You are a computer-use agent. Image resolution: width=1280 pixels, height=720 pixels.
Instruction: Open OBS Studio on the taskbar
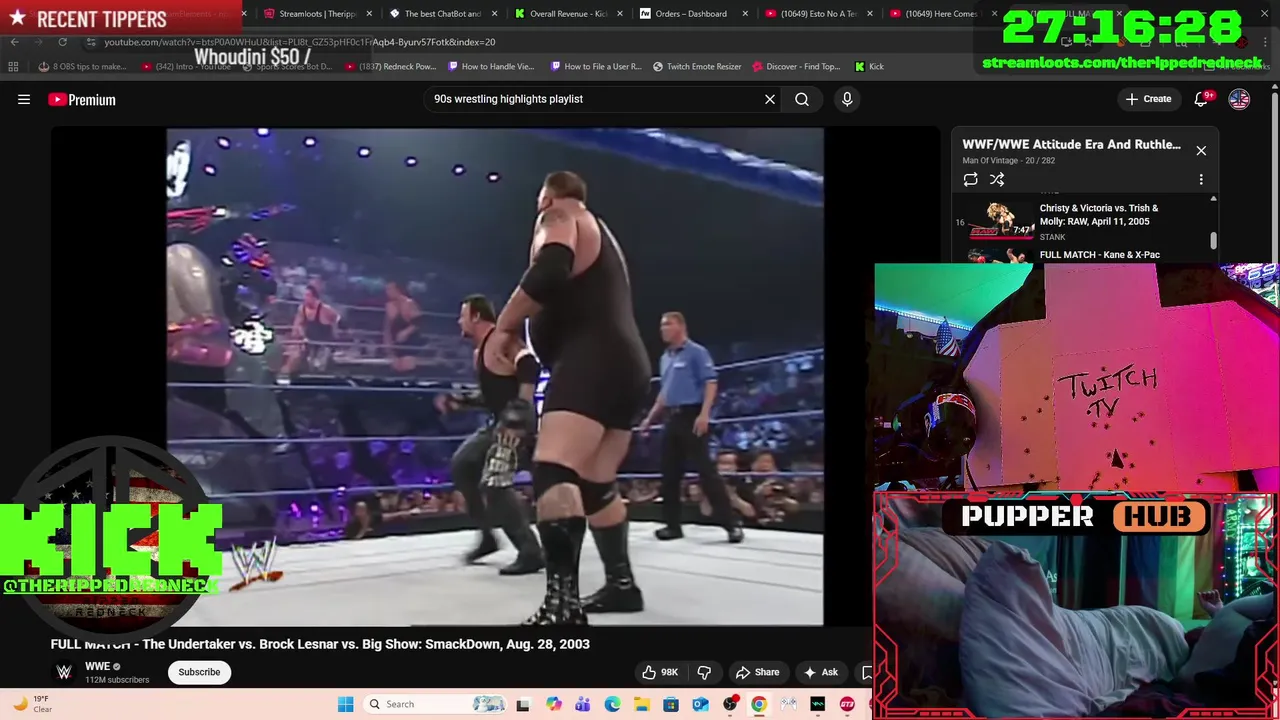click(x=730, y=704)
